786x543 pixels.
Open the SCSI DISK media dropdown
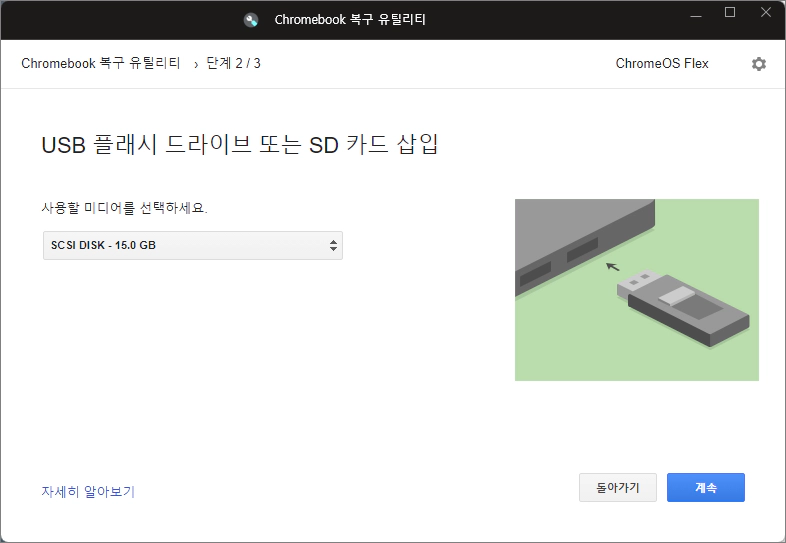[193, 245]
